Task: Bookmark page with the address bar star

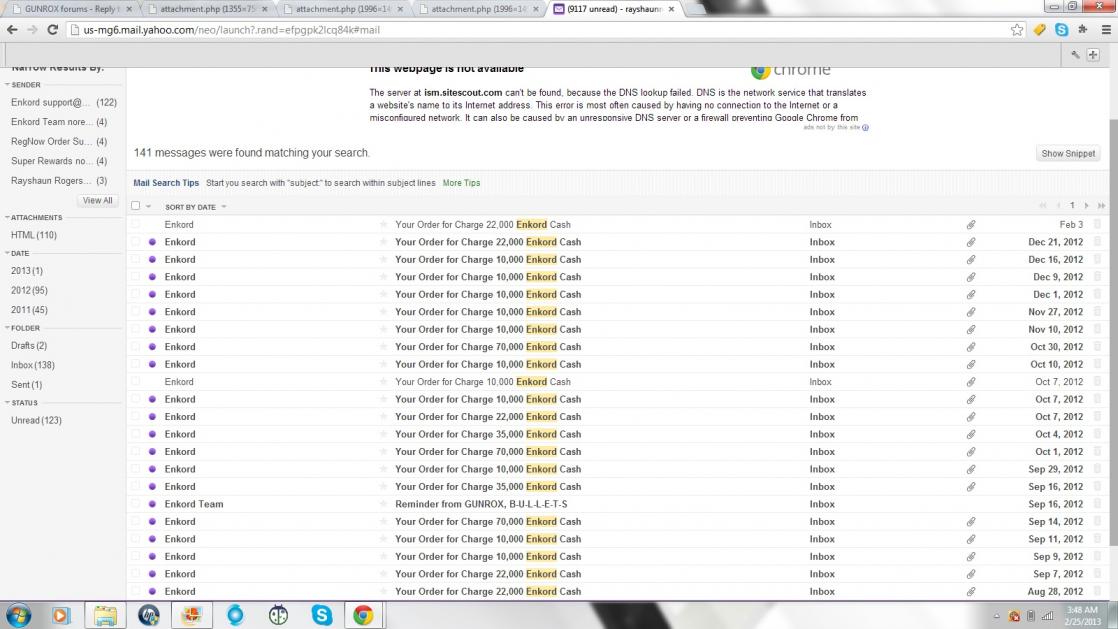Action: pos(1017,30)
